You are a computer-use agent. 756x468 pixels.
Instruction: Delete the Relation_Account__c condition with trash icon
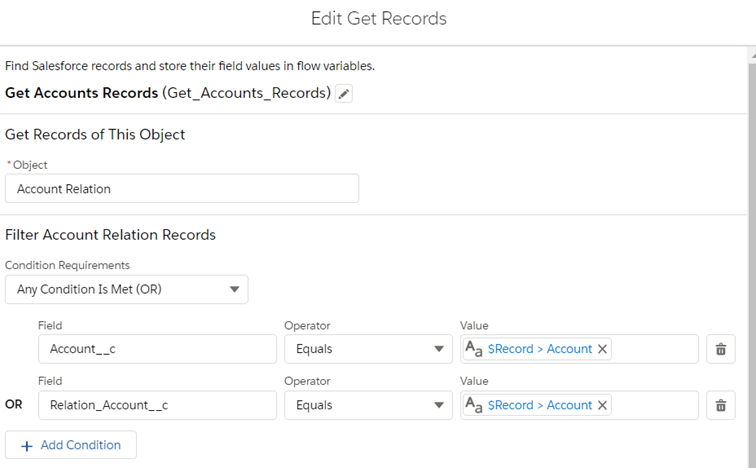[719, 405]
